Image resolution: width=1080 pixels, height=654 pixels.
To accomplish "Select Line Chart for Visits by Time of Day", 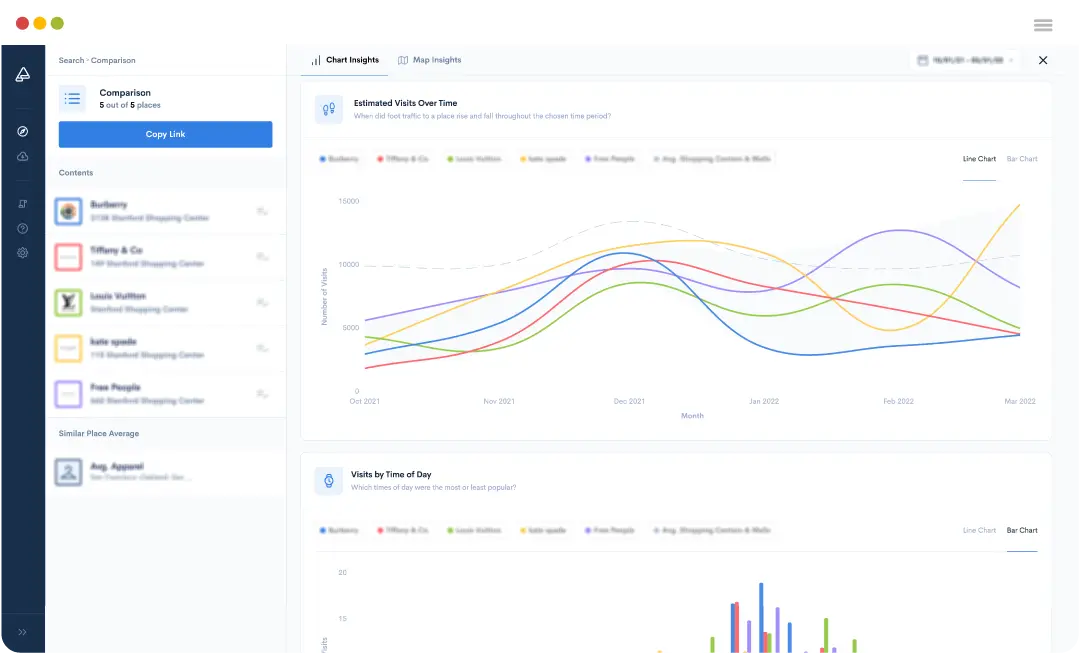I will click(979, 531).
